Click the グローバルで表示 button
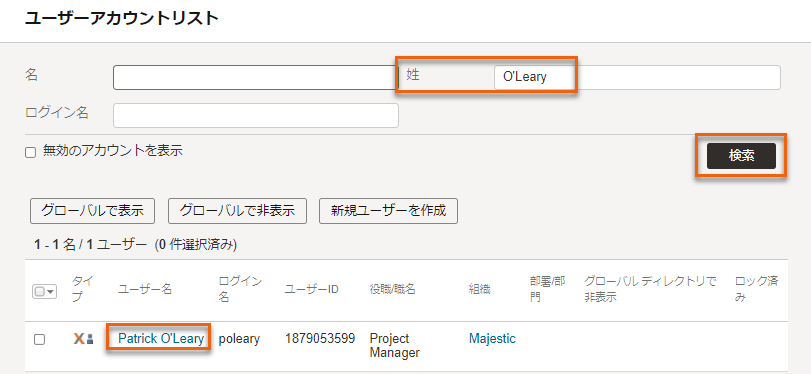811x374 pixels. pos(93,211)
